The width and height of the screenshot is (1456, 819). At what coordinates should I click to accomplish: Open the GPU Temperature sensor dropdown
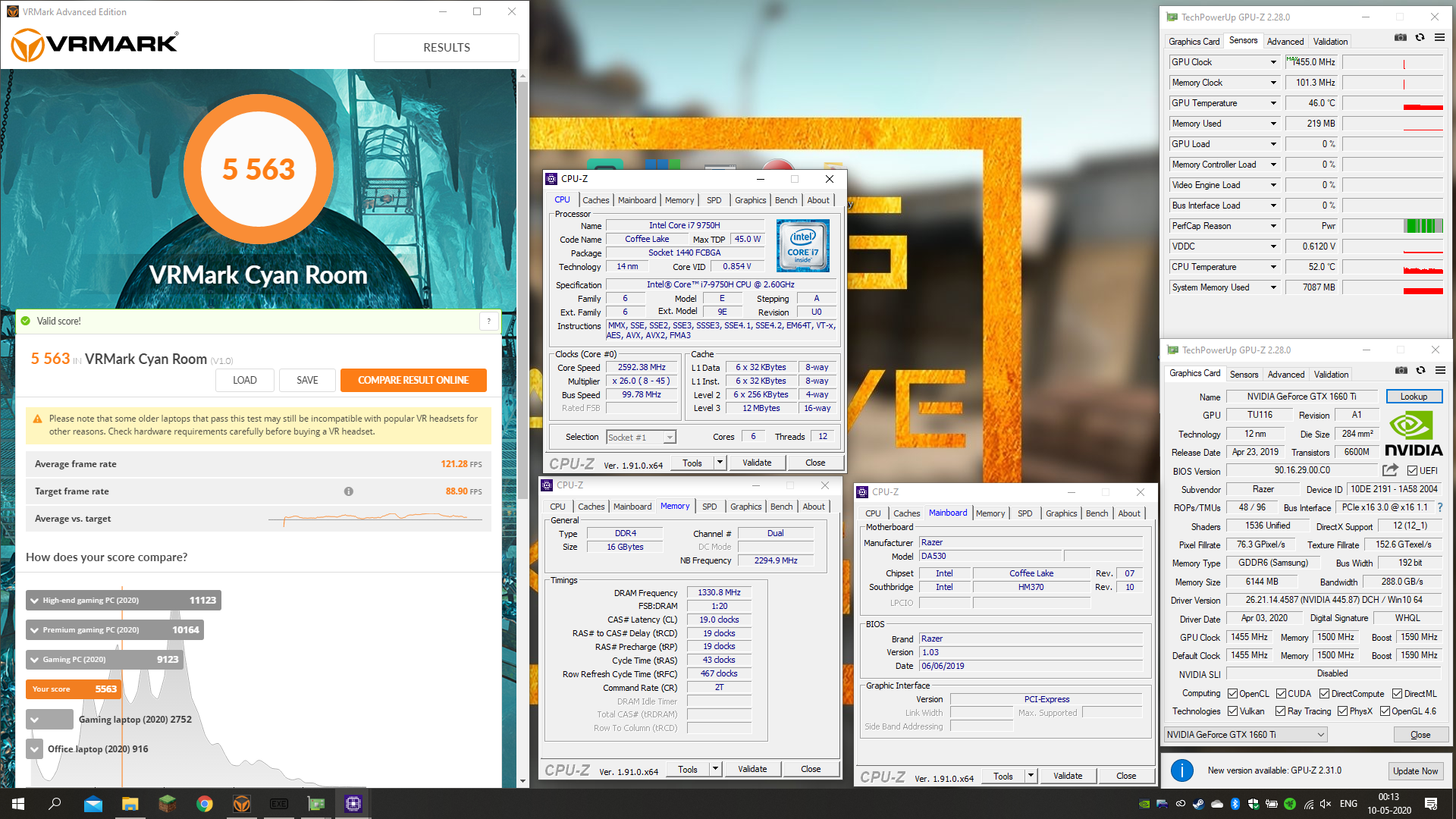point(1273,103)
